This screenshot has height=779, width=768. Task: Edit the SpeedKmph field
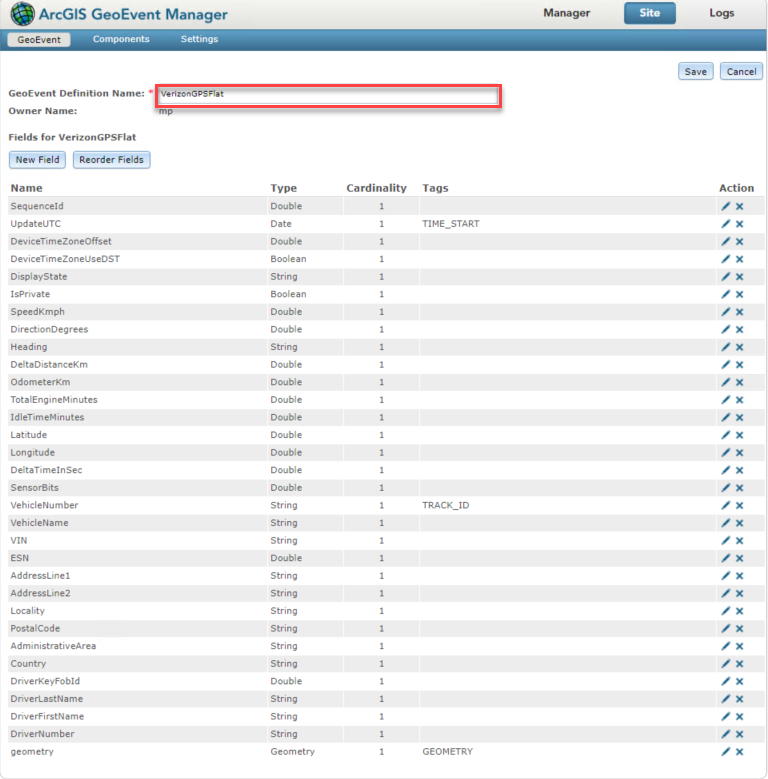click(x=726, y=312)
